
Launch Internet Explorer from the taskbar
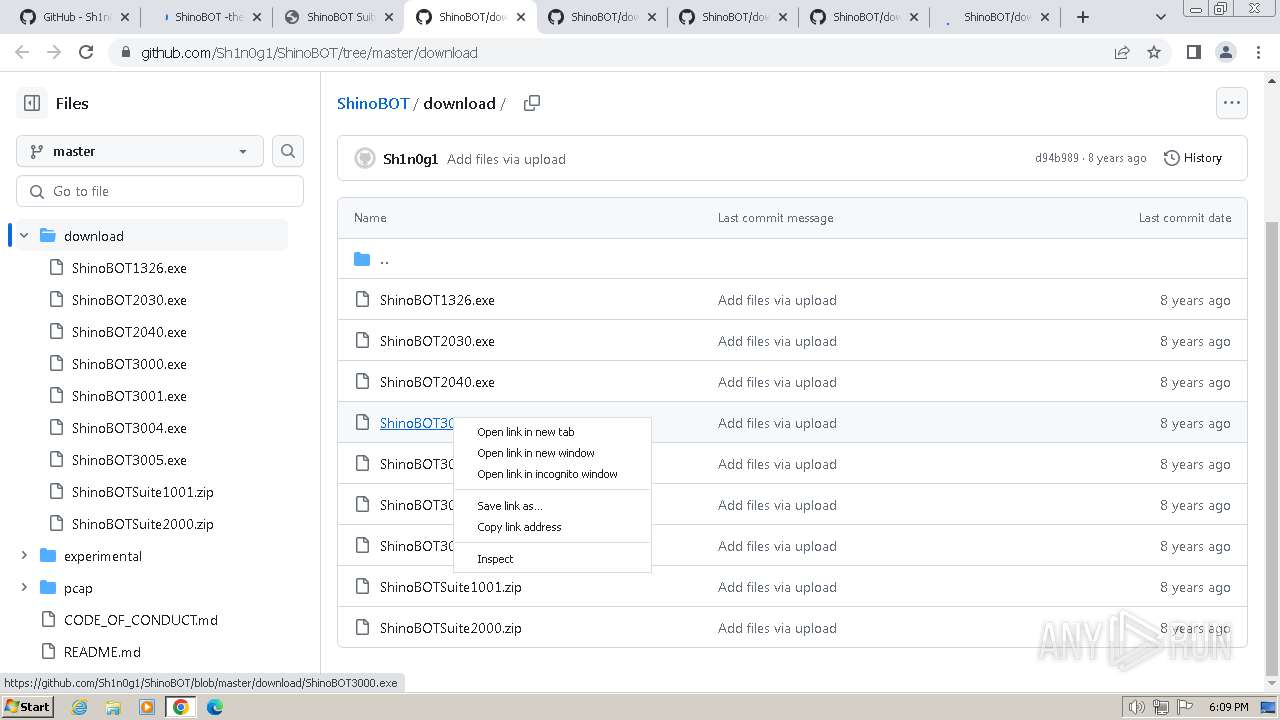coord(80,707)
